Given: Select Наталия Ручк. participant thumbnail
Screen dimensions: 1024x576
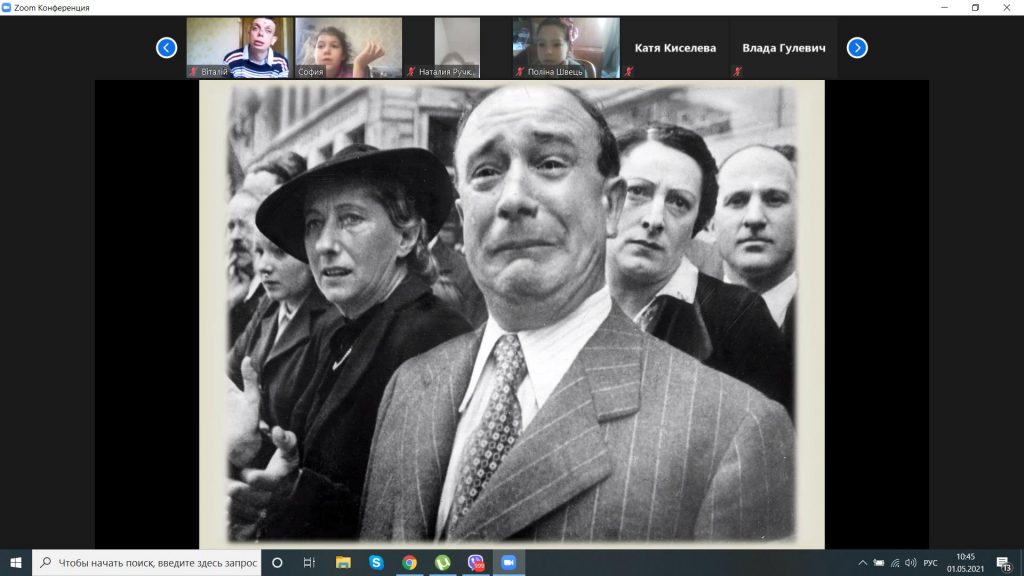Looking at the screenshot, I should [457, 48].
